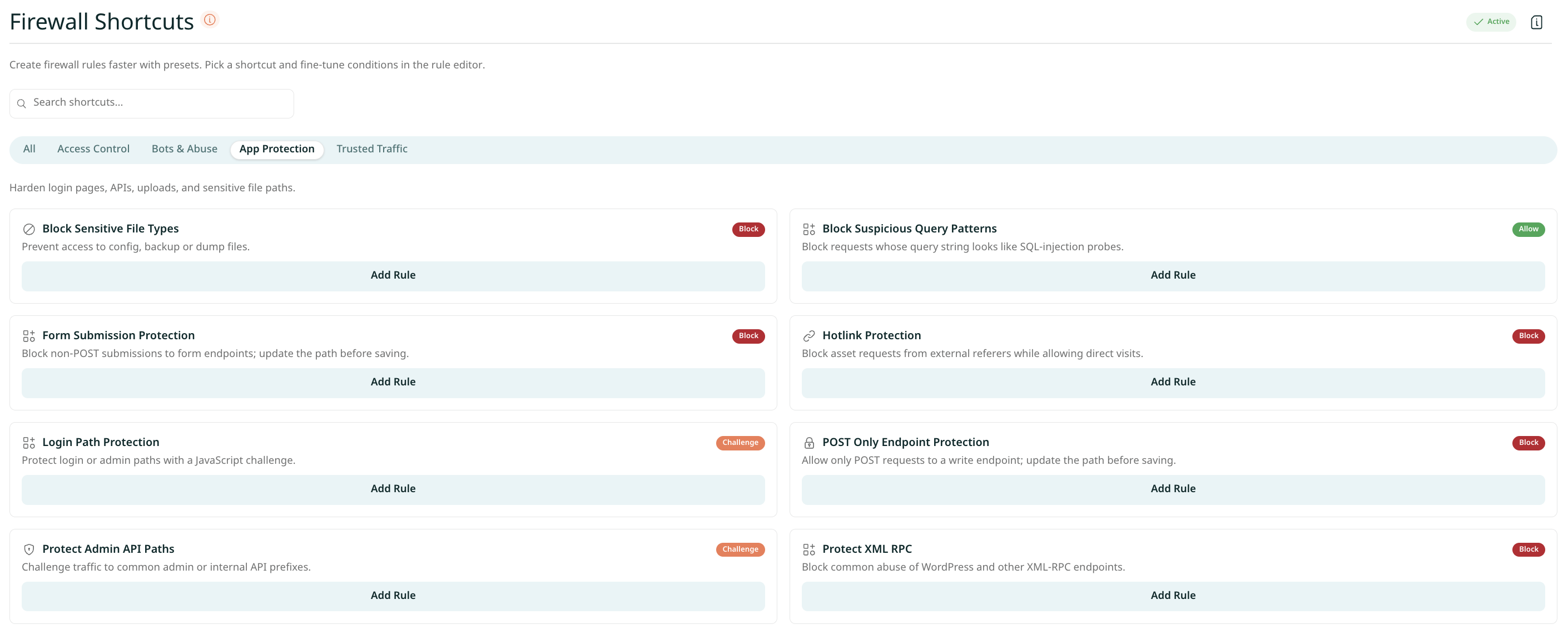Add Rule for POST Only Endpoint Protection
The height and width of the screenshot is (644, 1568).
(1173, 489)
